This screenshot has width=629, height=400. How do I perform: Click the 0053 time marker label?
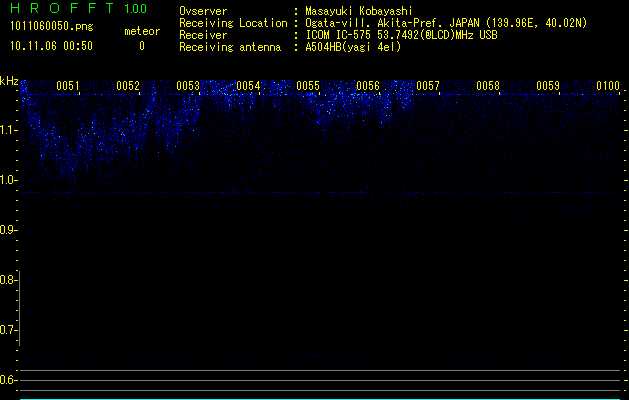(x=188, y=86)
